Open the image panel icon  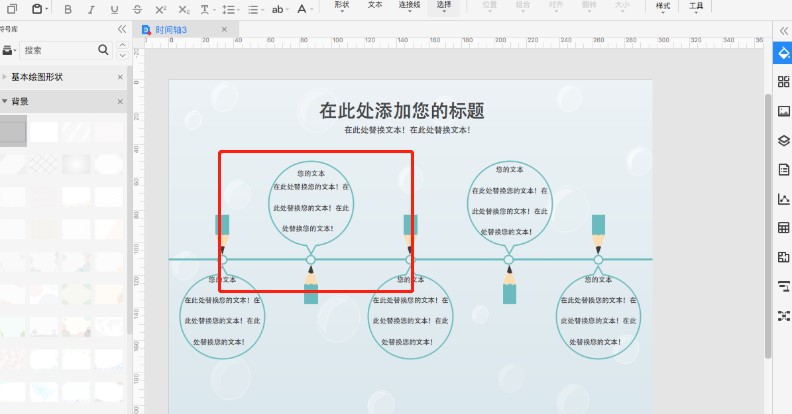pyautogui.click(x=783, y=111)
